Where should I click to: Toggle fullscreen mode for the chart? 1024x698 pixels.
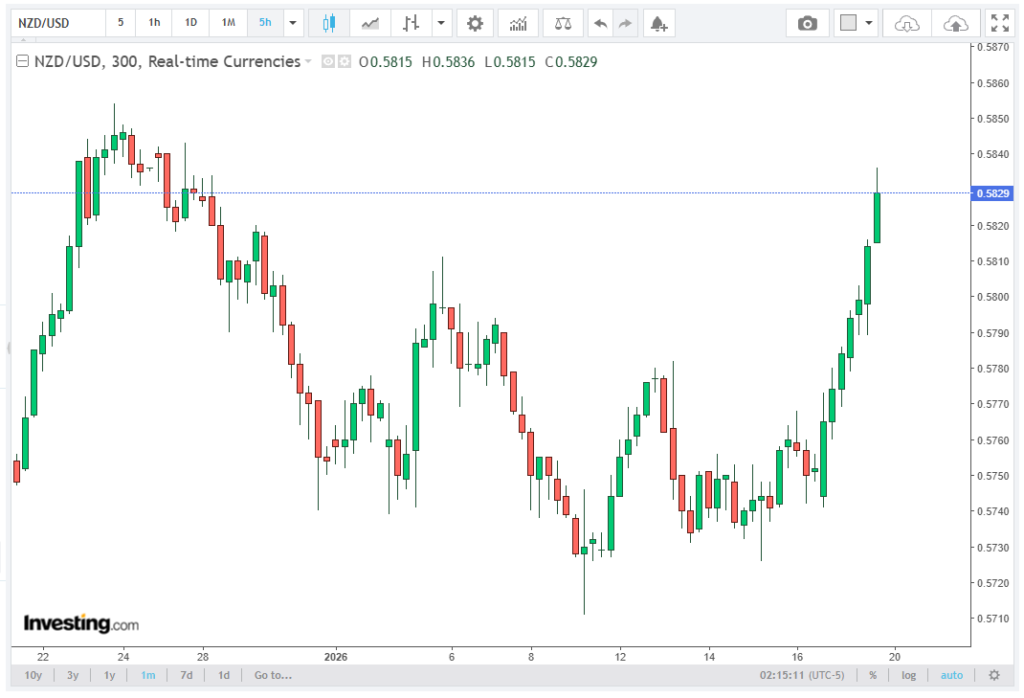point(998,22)
